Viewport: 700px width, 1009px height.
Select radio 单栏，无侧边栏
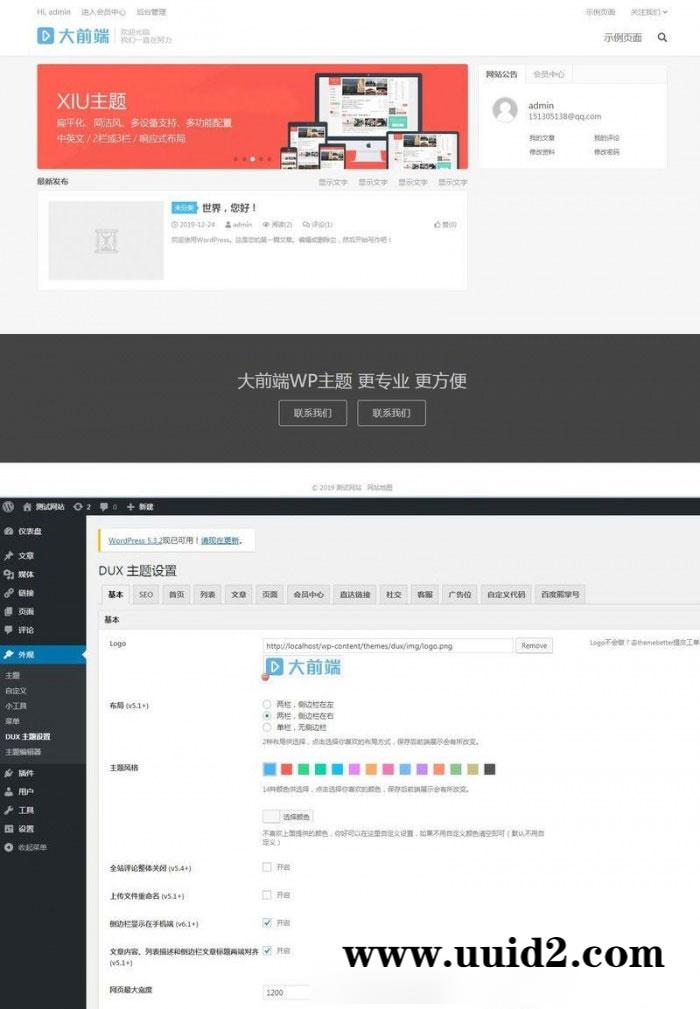[x=266, y=727]
